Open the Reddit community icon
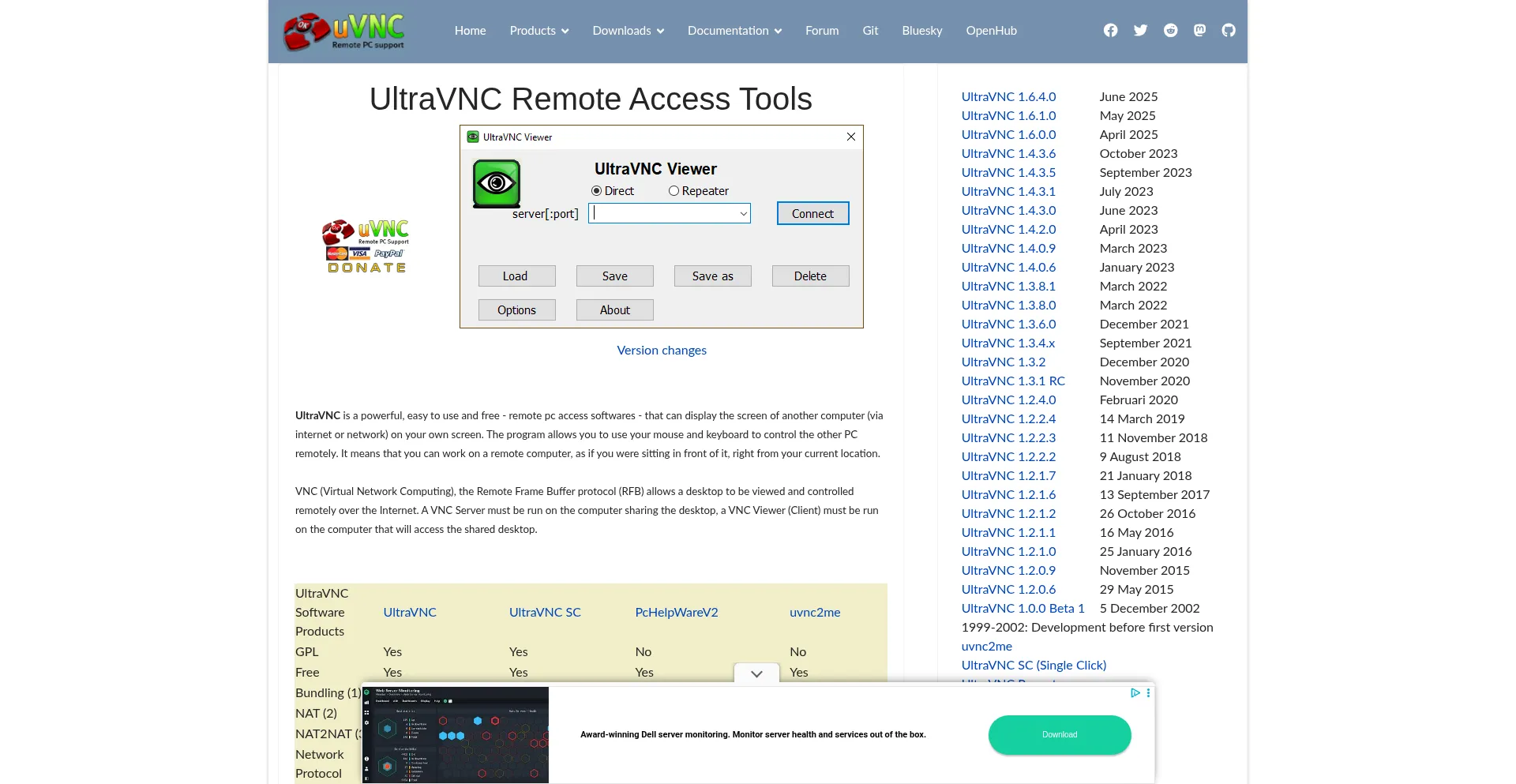The image size is (1516, 784). 1170,30
